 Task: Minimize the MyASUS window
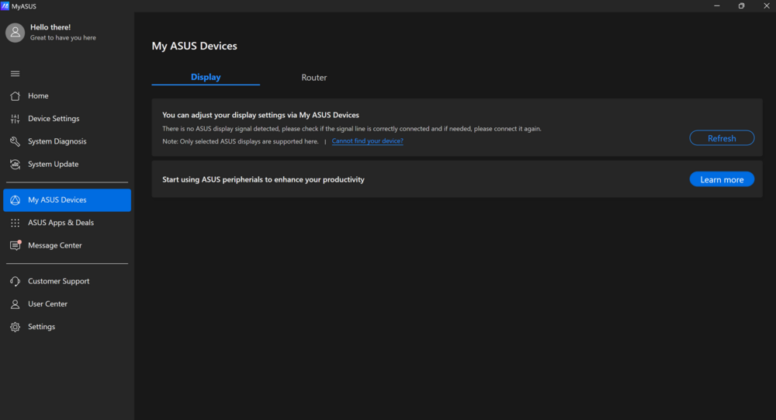click(x=717, y=6)
